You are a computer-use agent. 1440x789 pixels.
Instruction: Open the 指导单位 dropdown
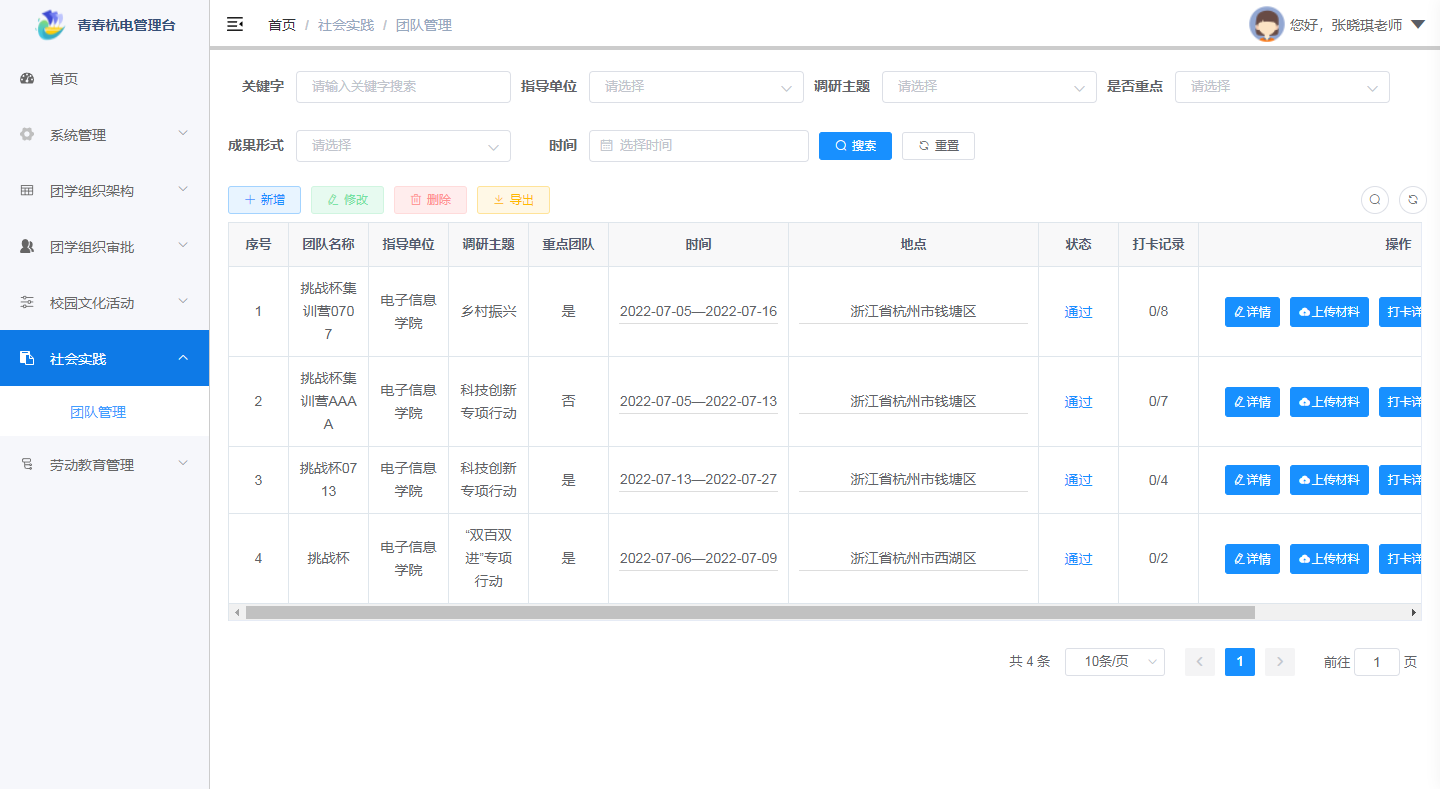click(696, 87)
